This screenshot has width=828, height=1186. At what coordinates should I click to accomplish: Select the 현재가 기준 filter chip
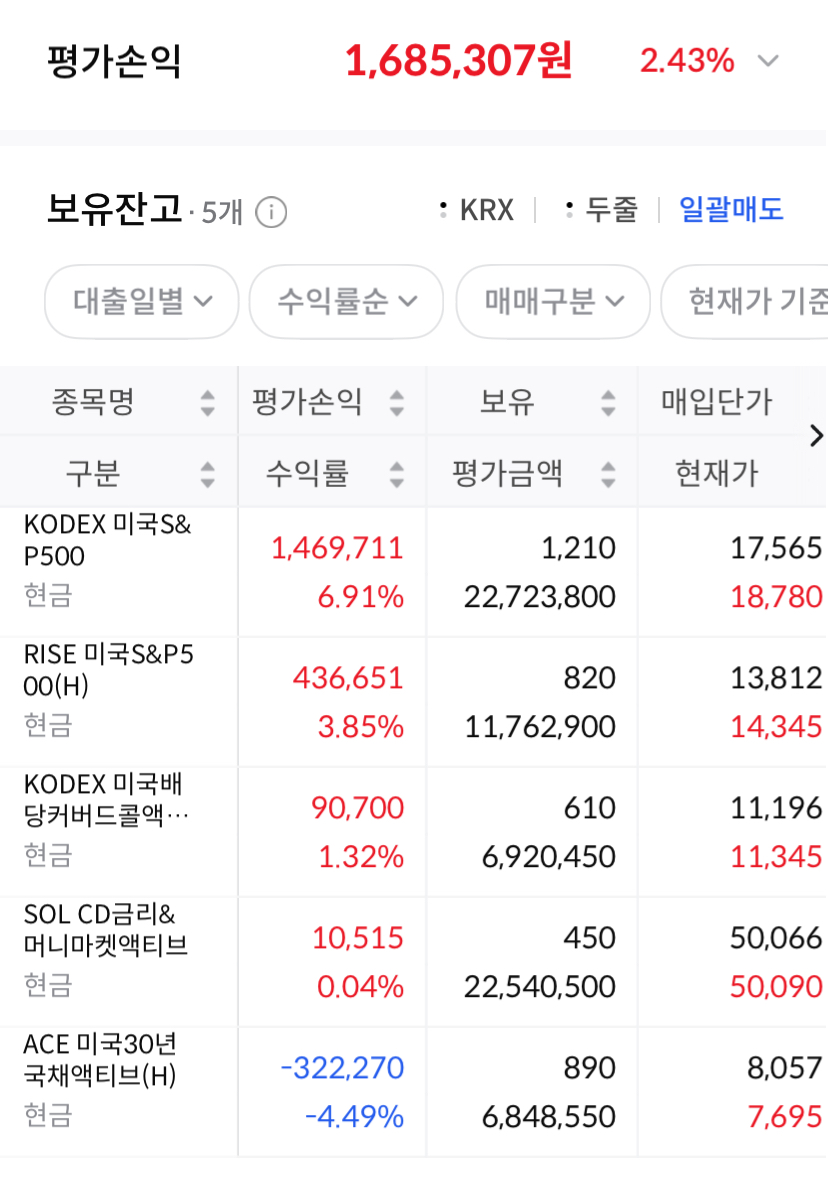(x=745, y=301)
